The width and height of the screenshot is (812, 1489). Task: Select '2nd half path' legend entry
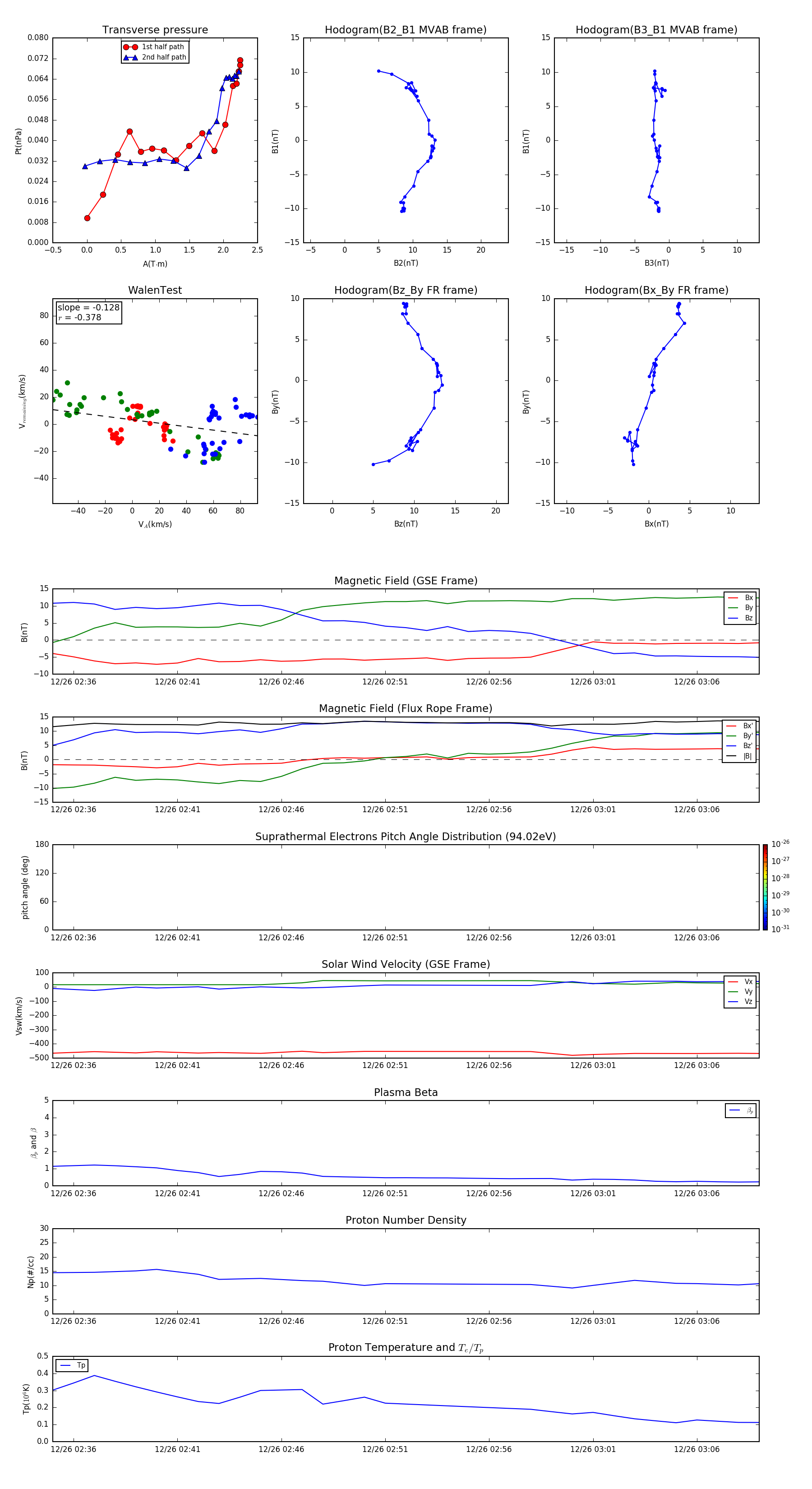[x=155, y=57]
